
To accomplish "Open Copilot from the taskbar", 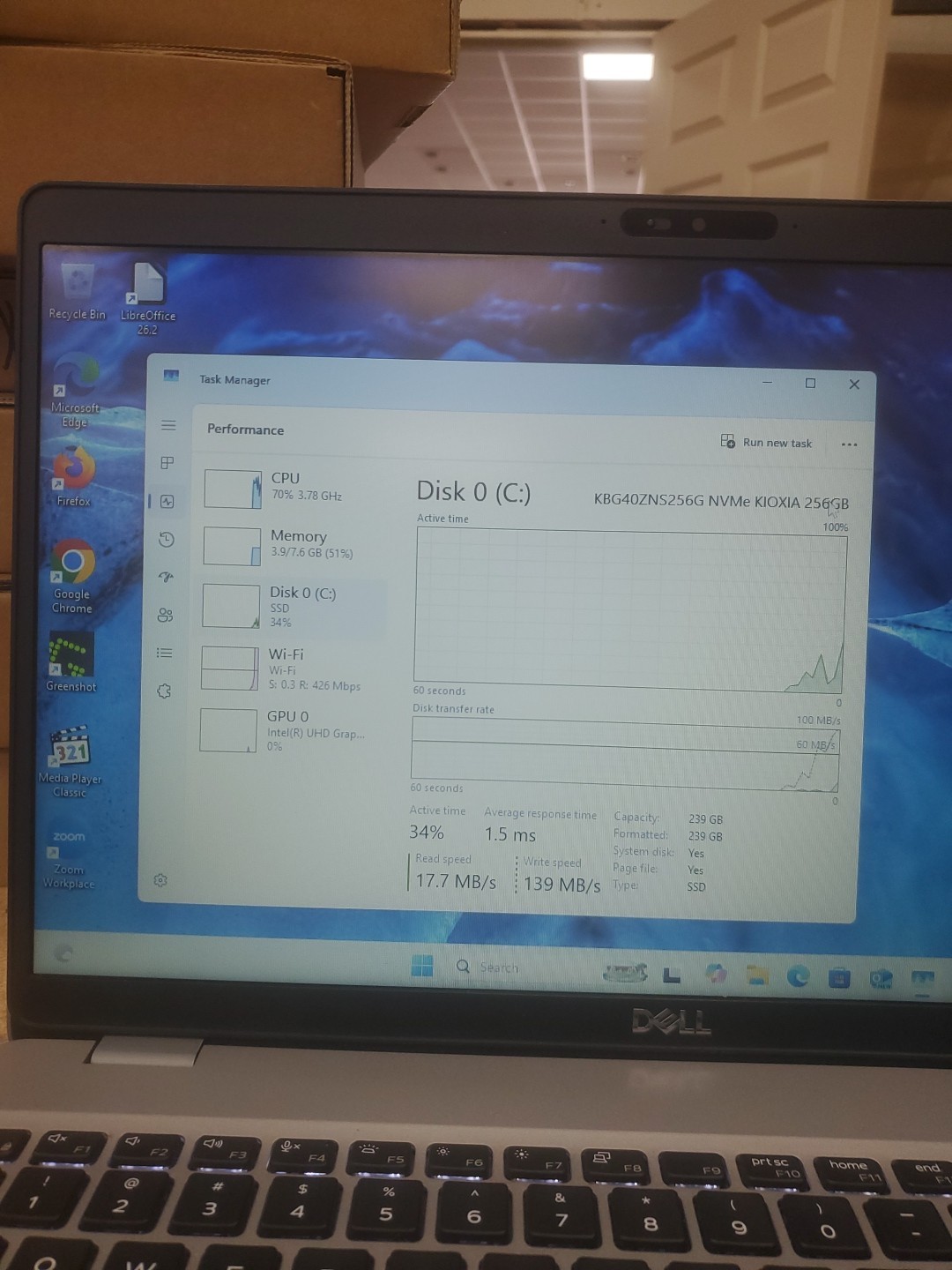I will [x=716, y=973].
